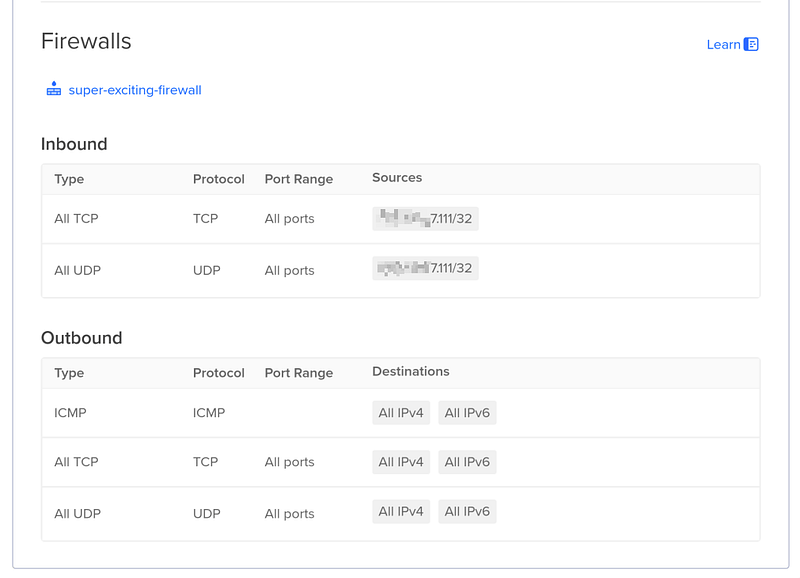Screen dimensions: 800x578
Task: Click the Protocol header in Inbound table
Action: [x=218, y=179]
